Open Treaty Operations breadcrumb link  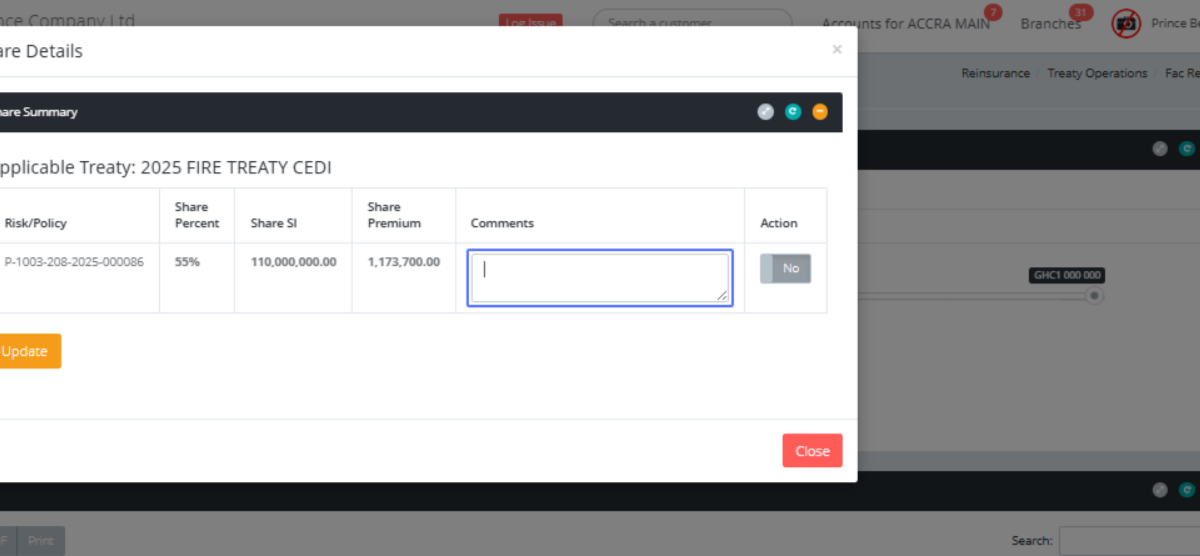(x=1097, y=73)
